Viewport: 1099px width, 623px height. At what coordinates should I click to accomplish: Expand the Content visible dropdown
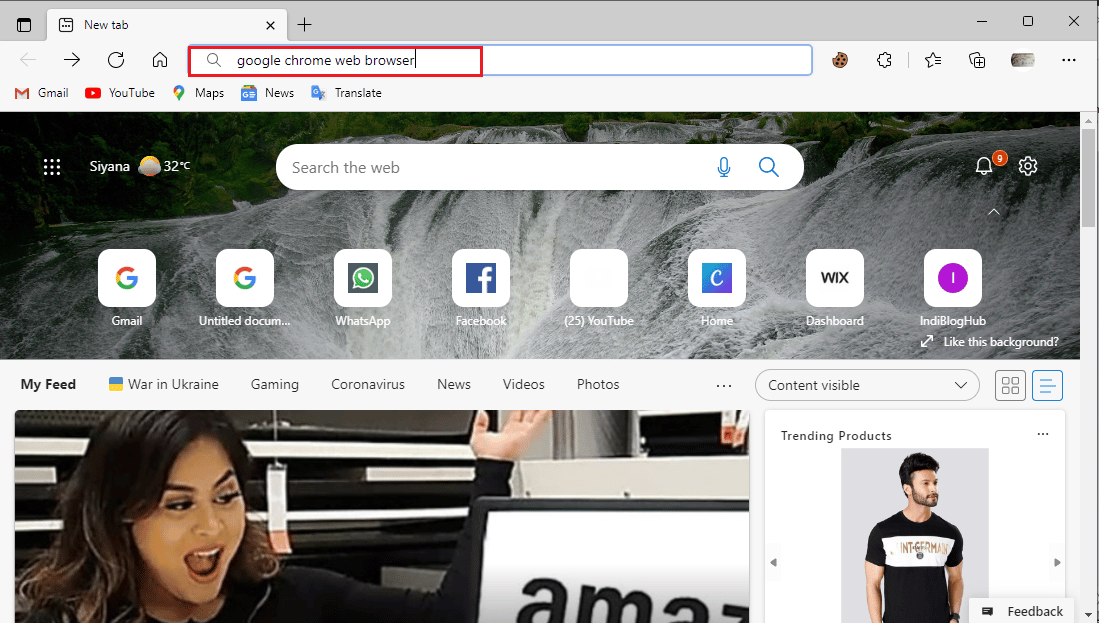coord(866,385)
